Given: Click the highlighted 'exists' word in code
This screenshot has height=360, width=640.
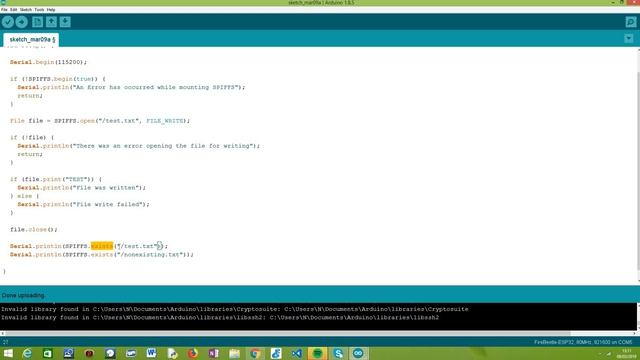Looking at the screenshot, I should point(102,246).
